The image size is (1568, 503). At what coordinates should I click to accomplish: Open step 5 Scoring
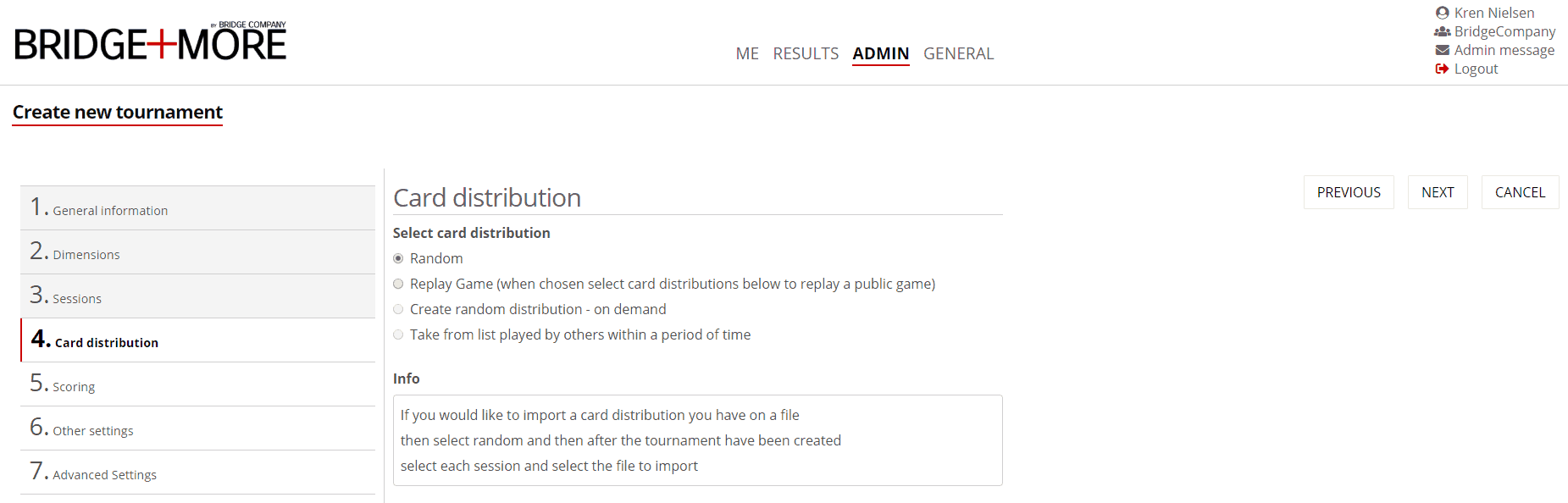tap(74, 386)
